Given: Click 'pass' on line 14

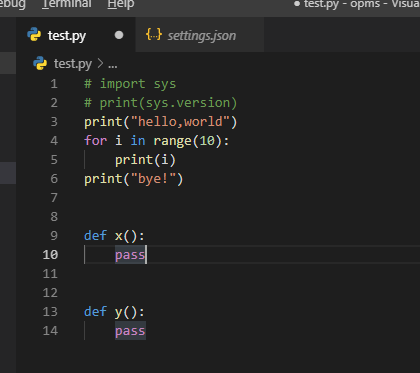Looking at the screenshot, I should click(x=130, y=331).
